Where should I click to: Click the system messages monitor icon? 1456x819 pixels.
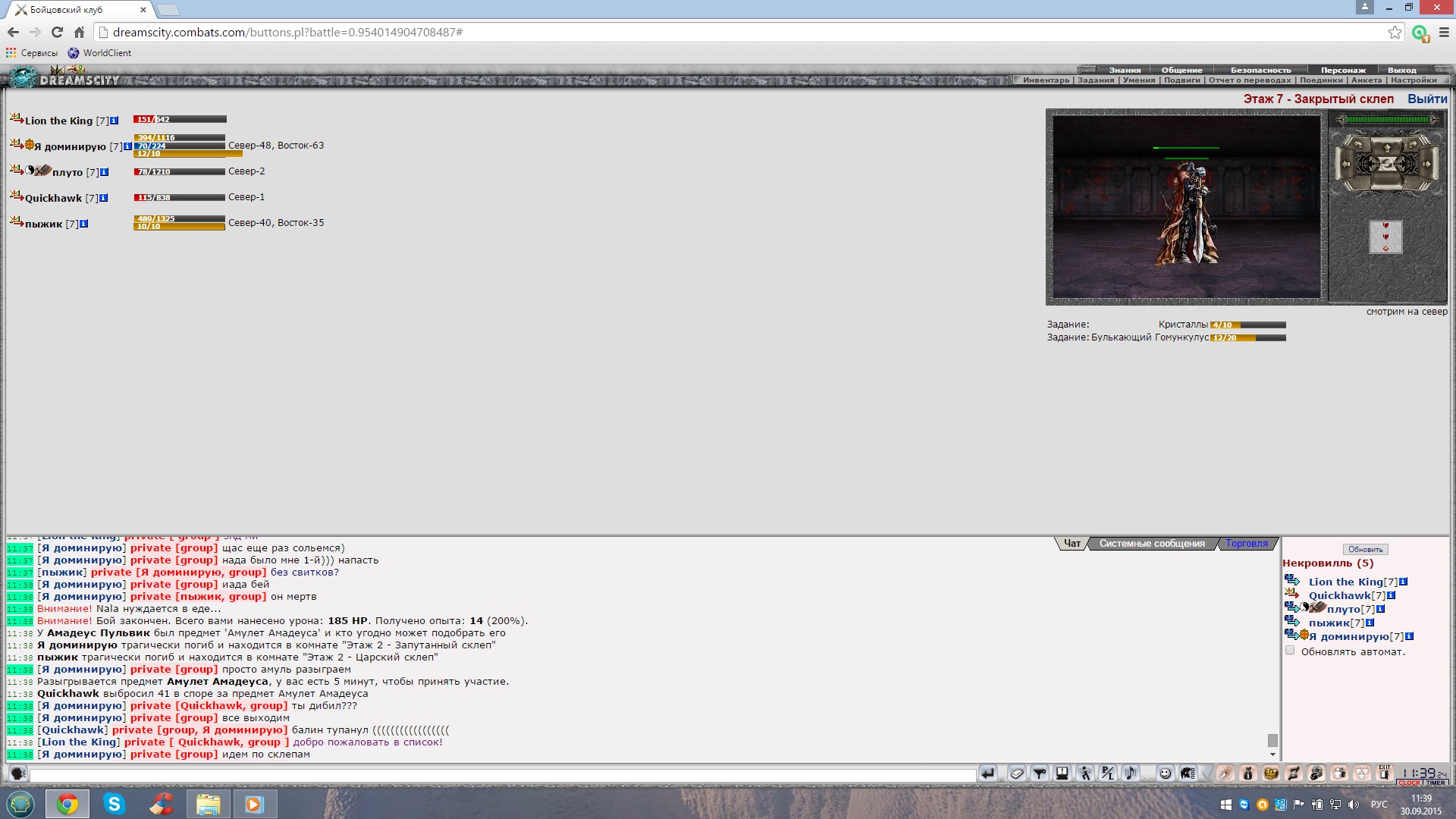pyautogui.click(x=1062, y=773)
